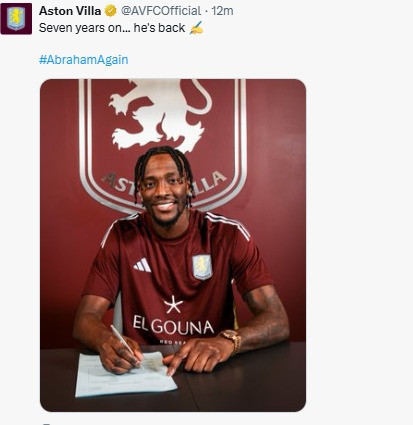Image resolution: width=413 pixels, height=425 pixels.
Task: Click the EL GOUNA sponsor text on shirt
Action: 173,326
